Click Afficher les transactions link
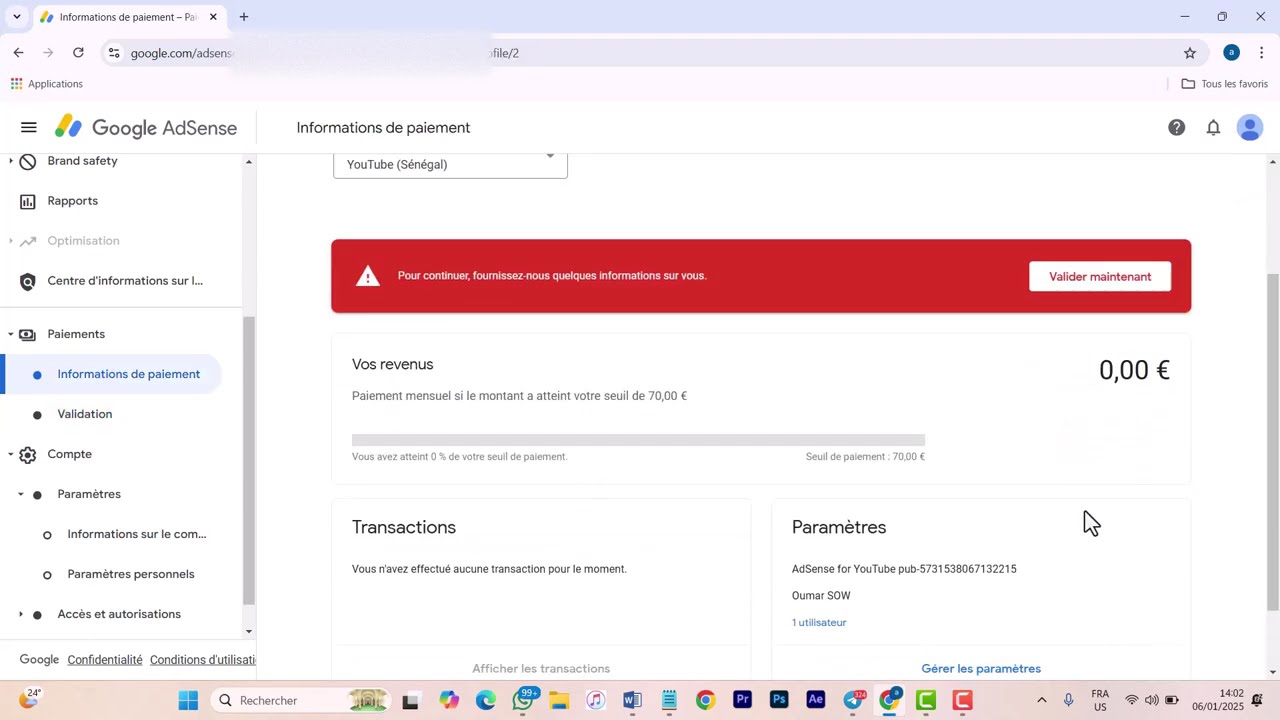The width and height of the screenshot is (1280, 720). (x=541, y=668)
